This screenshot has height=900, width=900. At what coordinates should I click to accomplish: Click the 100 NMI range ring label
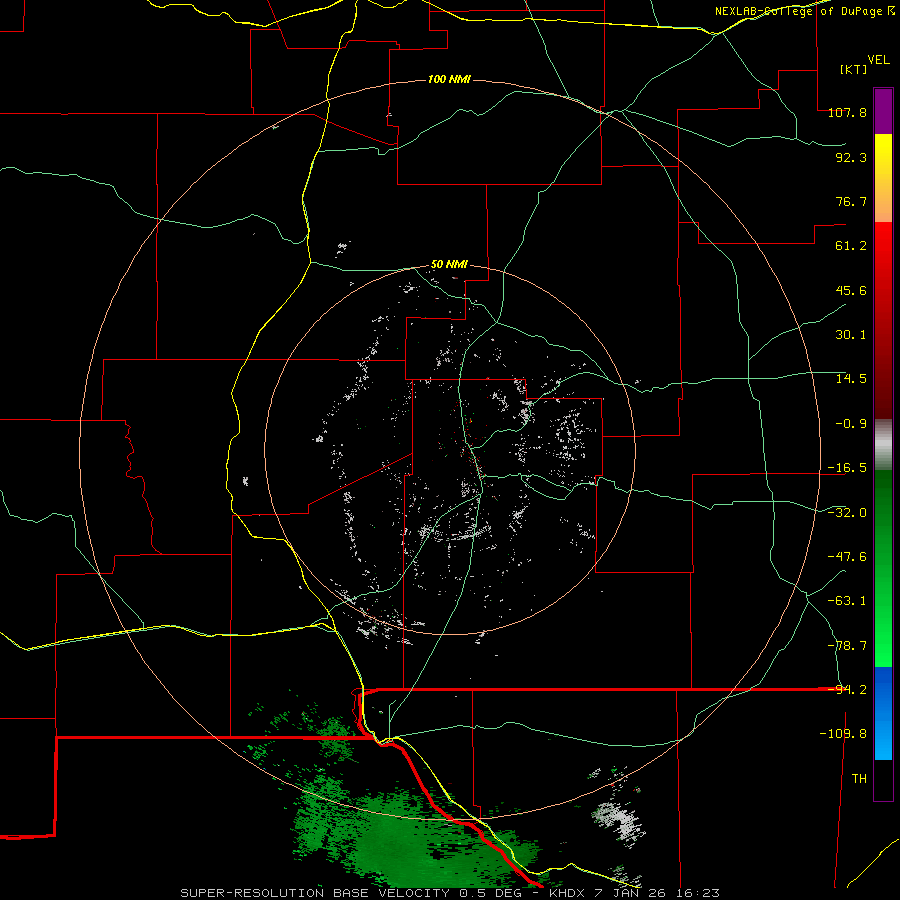tap(449, 79)
